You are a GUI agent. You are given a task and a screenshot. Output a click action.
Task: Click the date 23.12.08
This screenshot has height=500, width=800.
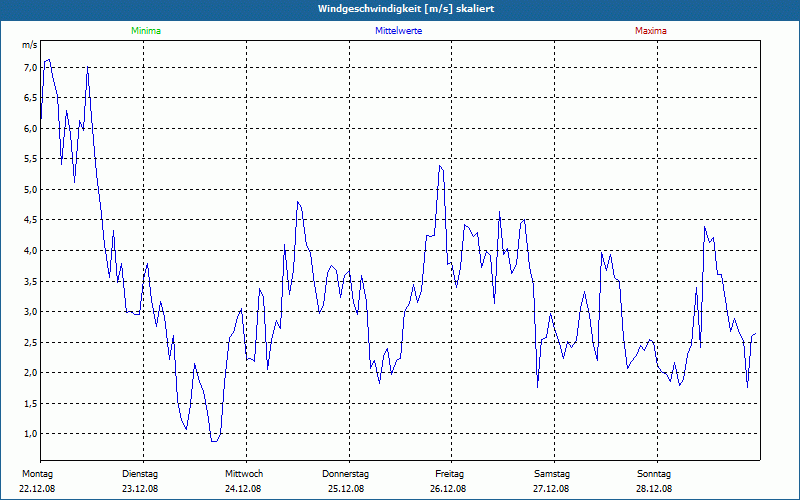pos(140,489)
